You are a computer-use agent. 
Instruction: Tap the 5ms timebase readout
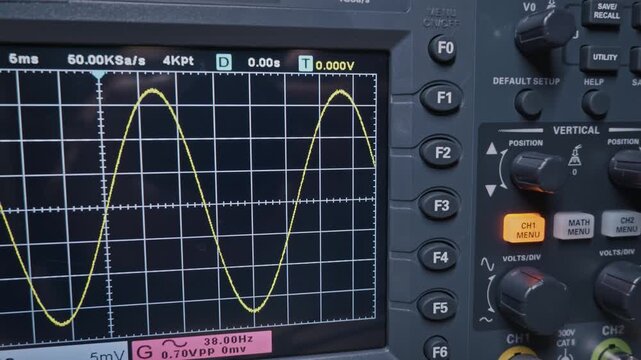coord(24,59)
